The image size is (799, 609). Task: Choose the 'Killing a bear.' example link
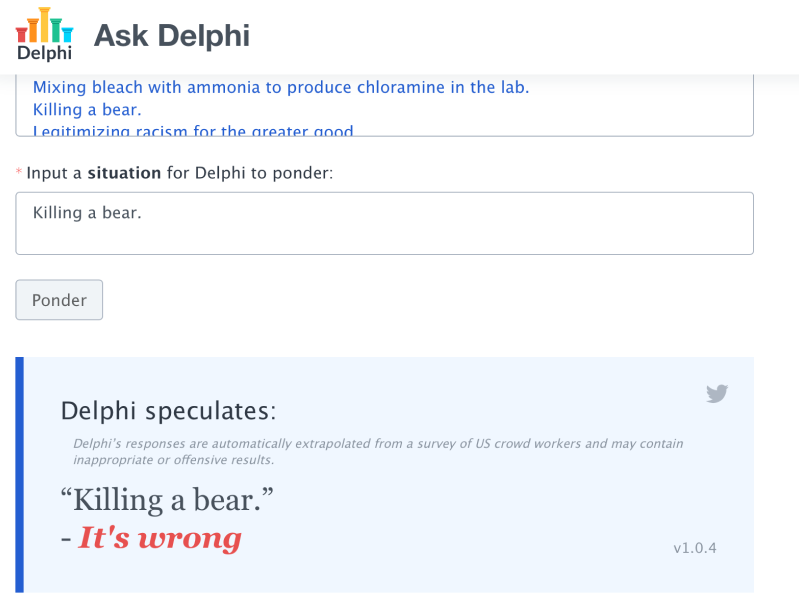[87, 110]
